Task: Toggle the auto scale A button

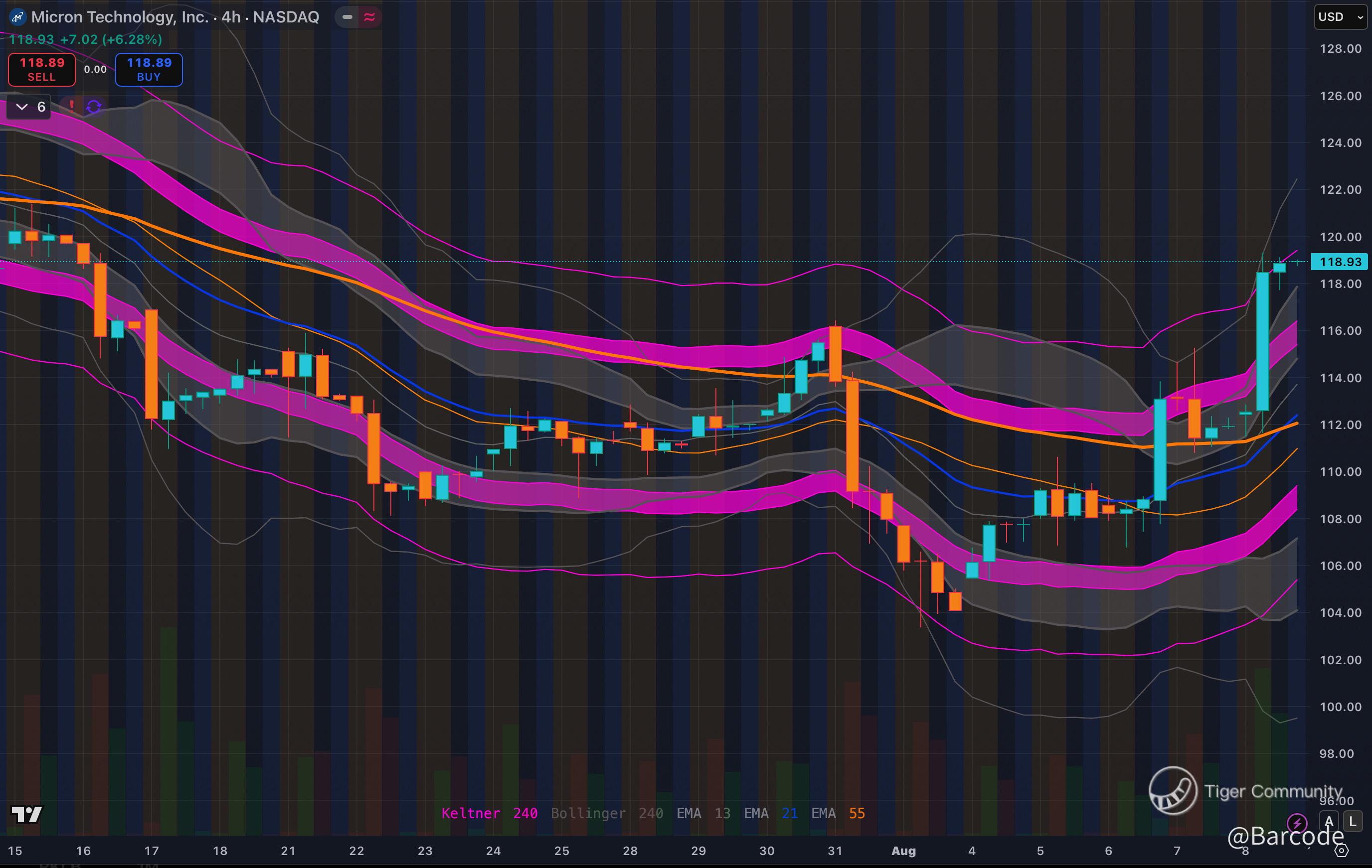Action: 1329,822
